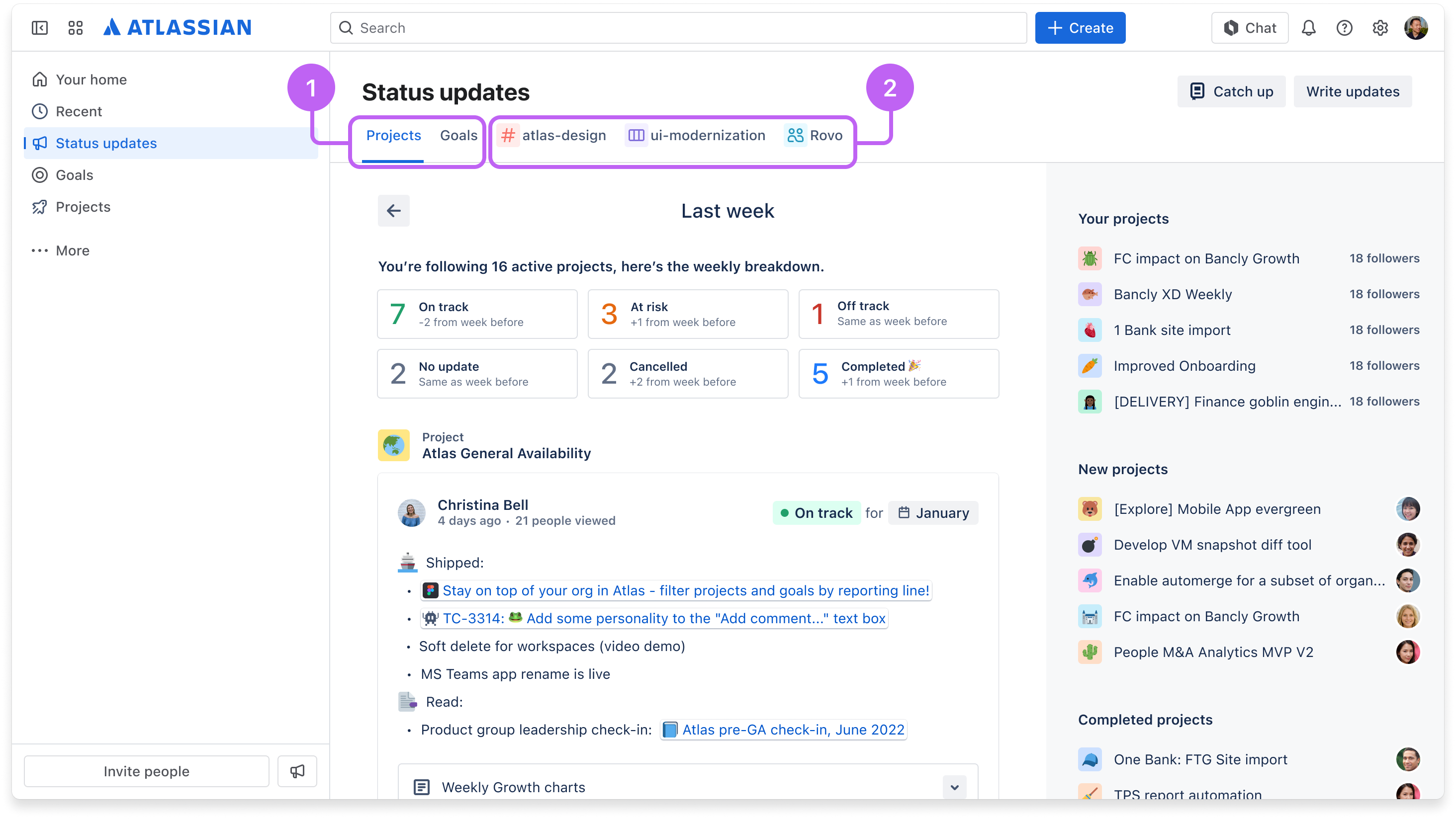Click the Bancly XD Weekly fish icon
1456x819 pixels.
pos(1090,294)
